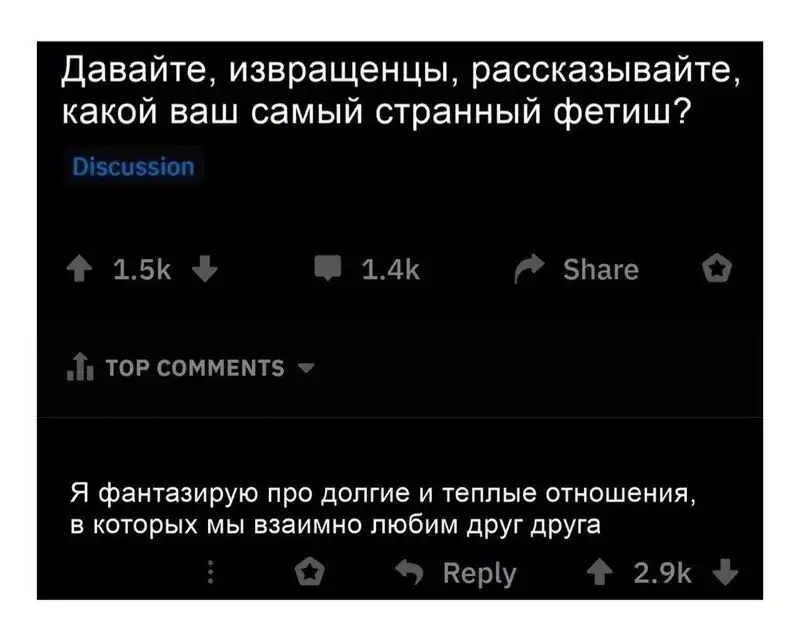This screenshot has height=641, width=800.
Task: Click the Share arrow icon
Action: click(527, 270)
